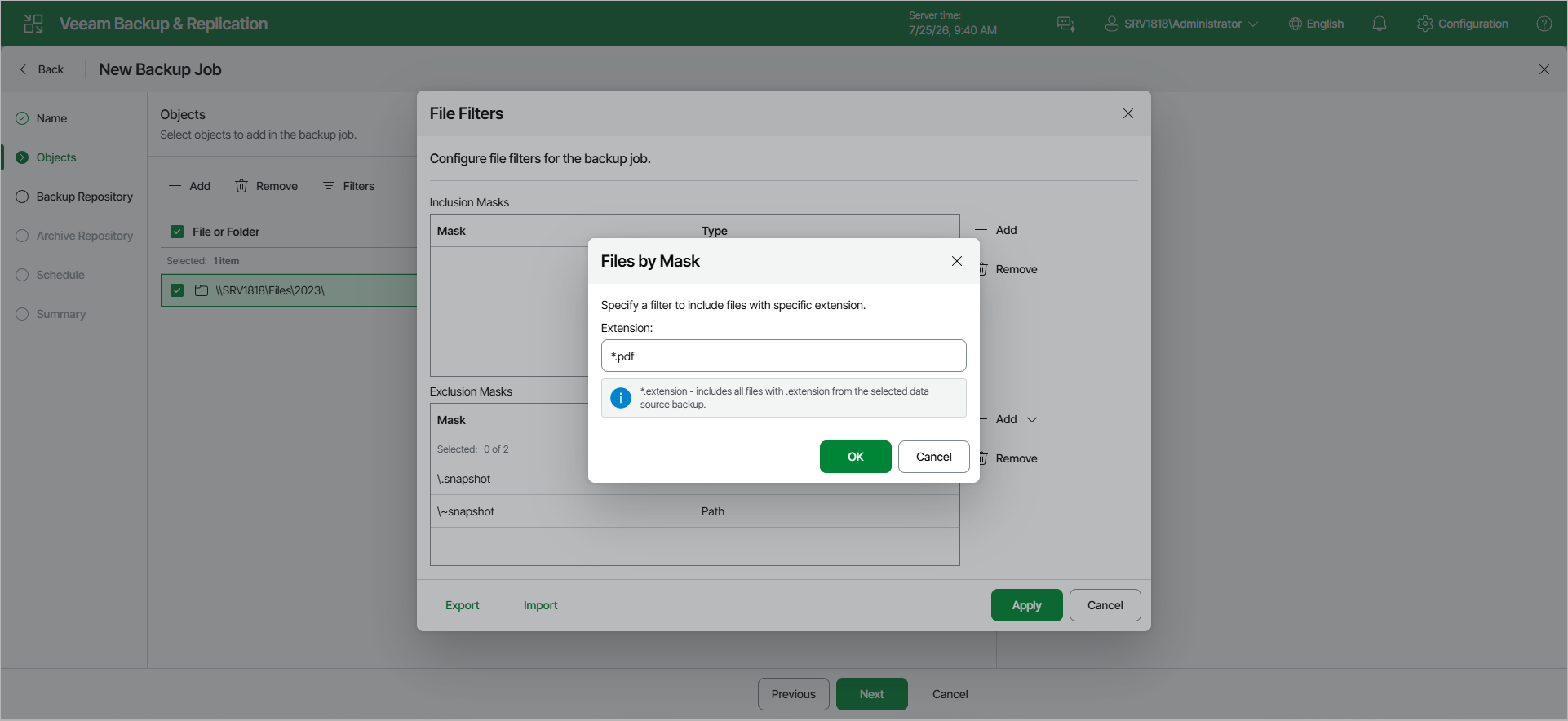This screenshot has height=721, width=1568.
Task: Proceed with the Next button
Action: pos(872,694)
